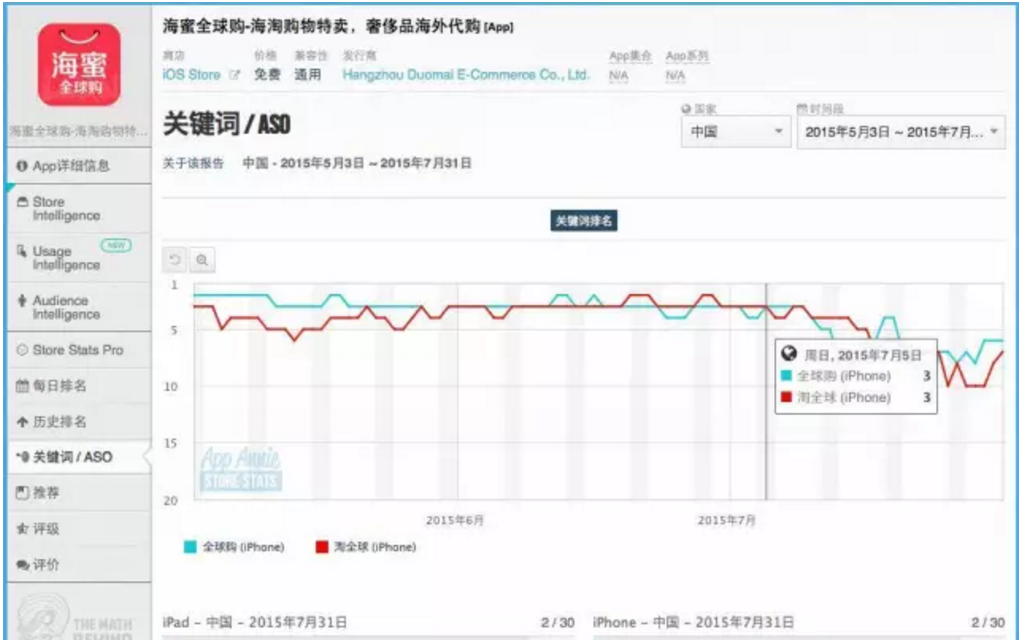This screenshot has width=1026, height=640.
Task: Reset the chart zoom with undo icon
Action: tap(175, 260)
